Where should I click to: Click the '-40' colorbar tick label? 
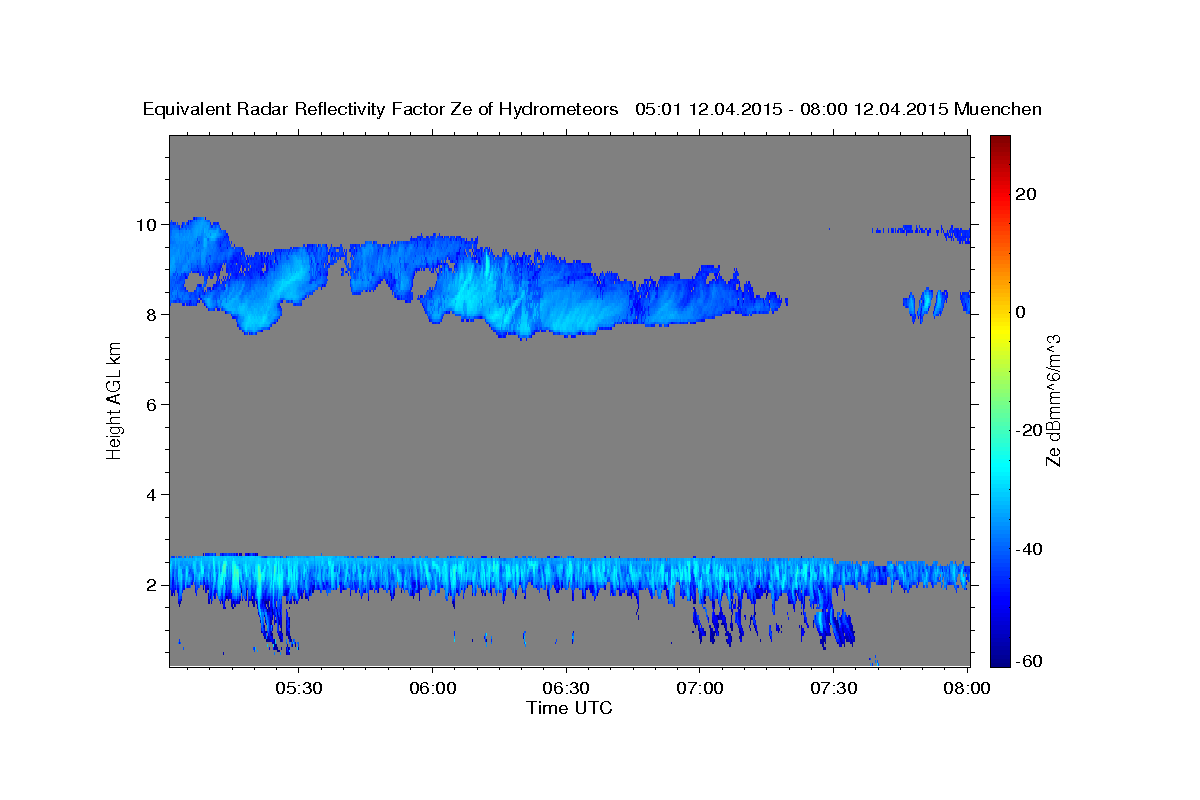tap(1028, 548)
